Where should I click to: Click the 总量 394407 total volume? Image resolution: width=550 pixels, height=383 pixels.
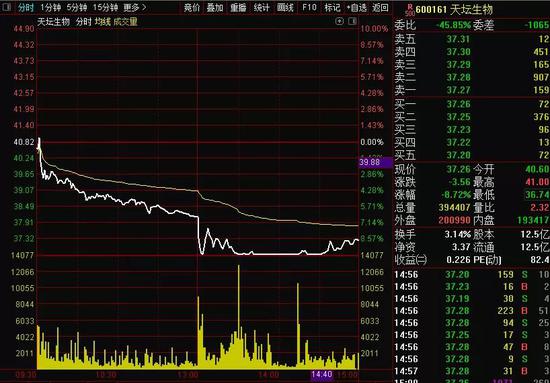455,208
